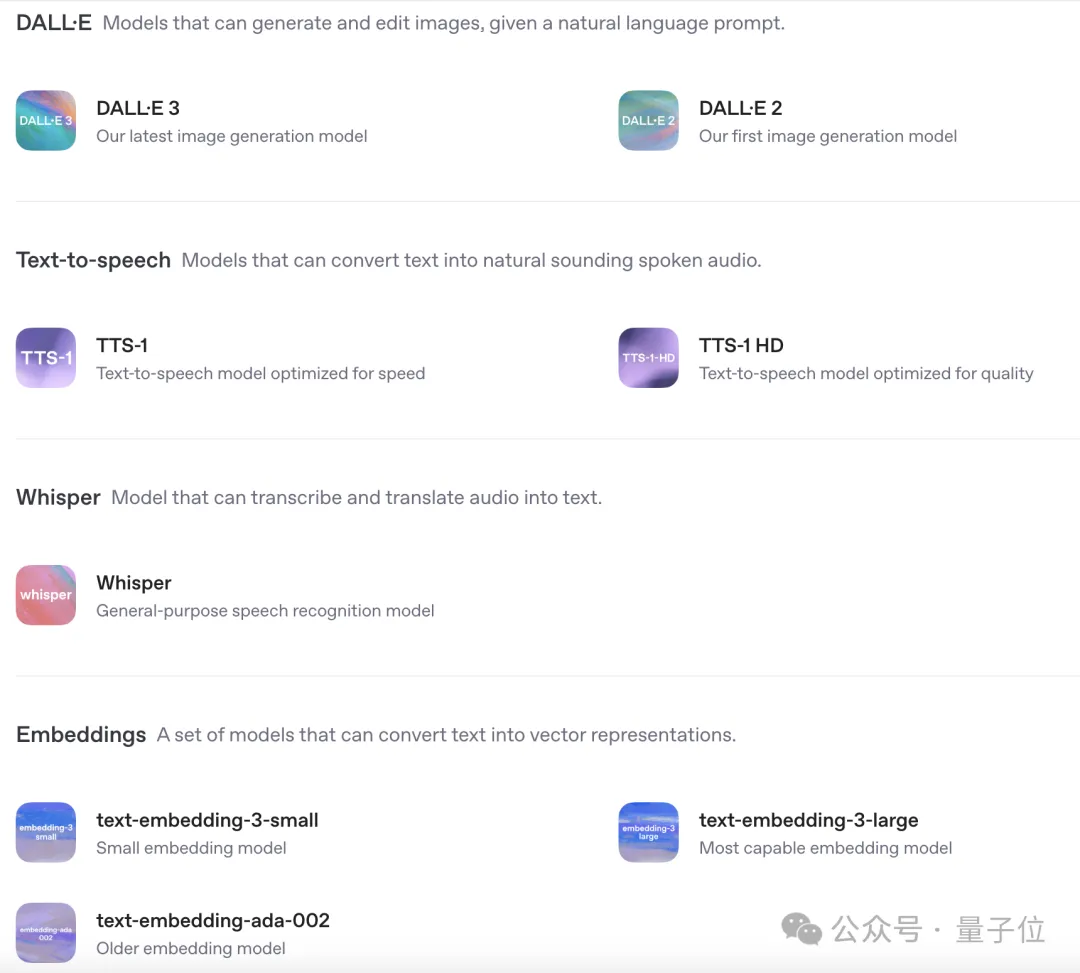Viewport: 1080px width, 973px height.
Task: Select the text-embedding-3-large link
Action: (x=808, y=820)
